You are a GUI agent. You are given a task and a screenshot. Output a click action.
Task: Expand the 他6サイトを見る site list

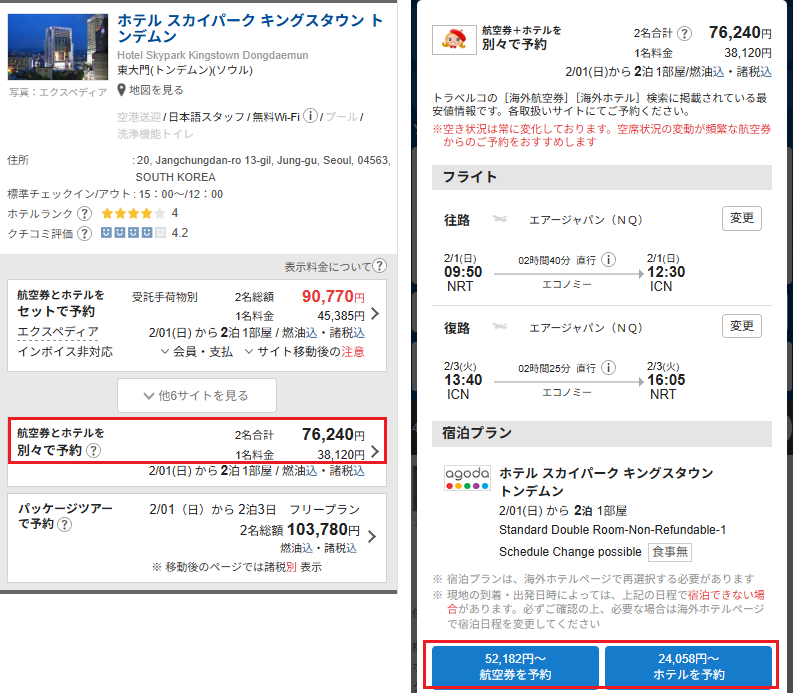pyautogui.click(x=196, y=396)
